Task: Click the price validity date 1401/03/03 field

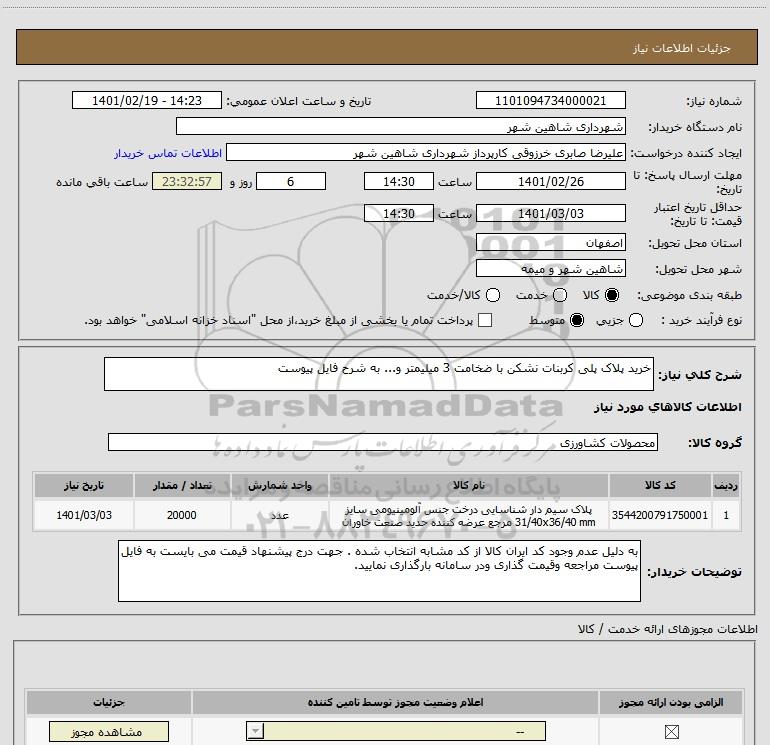Action: point(550,214)
